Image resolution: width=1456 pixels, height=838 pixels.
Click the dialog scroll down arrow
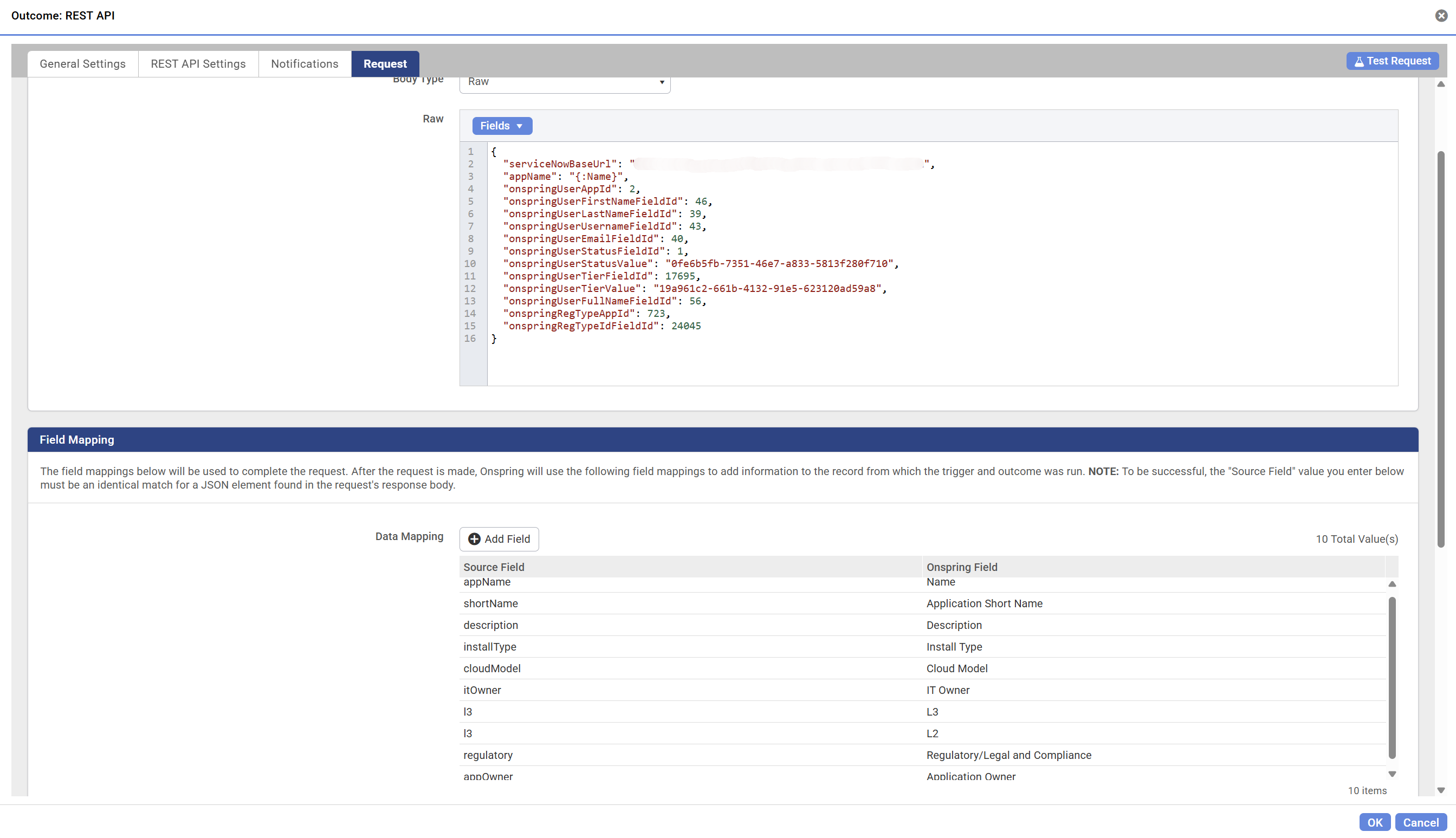pyautogui.click(x=1441, y=791)
